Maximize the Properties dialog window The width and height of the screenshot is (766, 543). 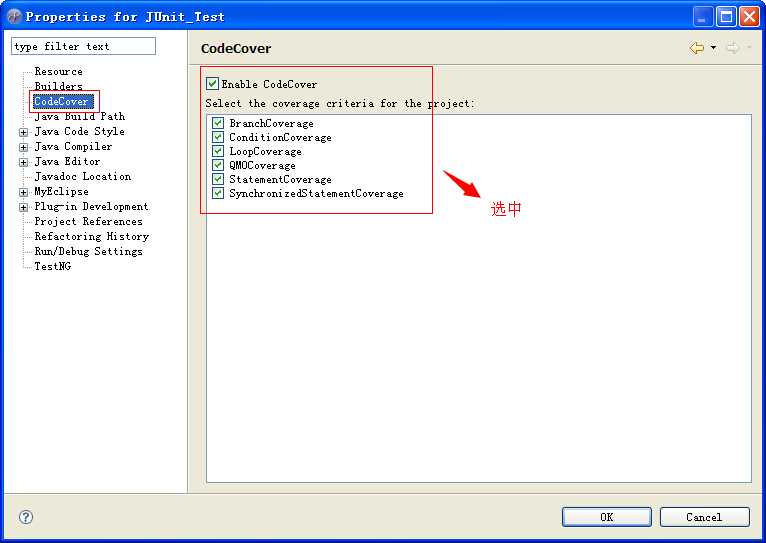[726, 17]
